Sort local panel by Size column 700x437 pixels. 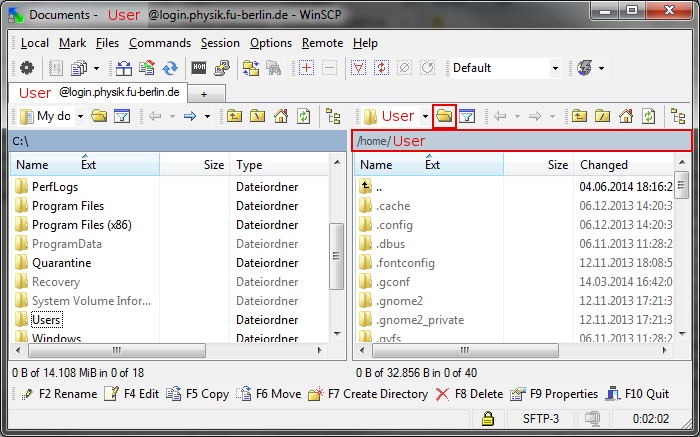195,165
